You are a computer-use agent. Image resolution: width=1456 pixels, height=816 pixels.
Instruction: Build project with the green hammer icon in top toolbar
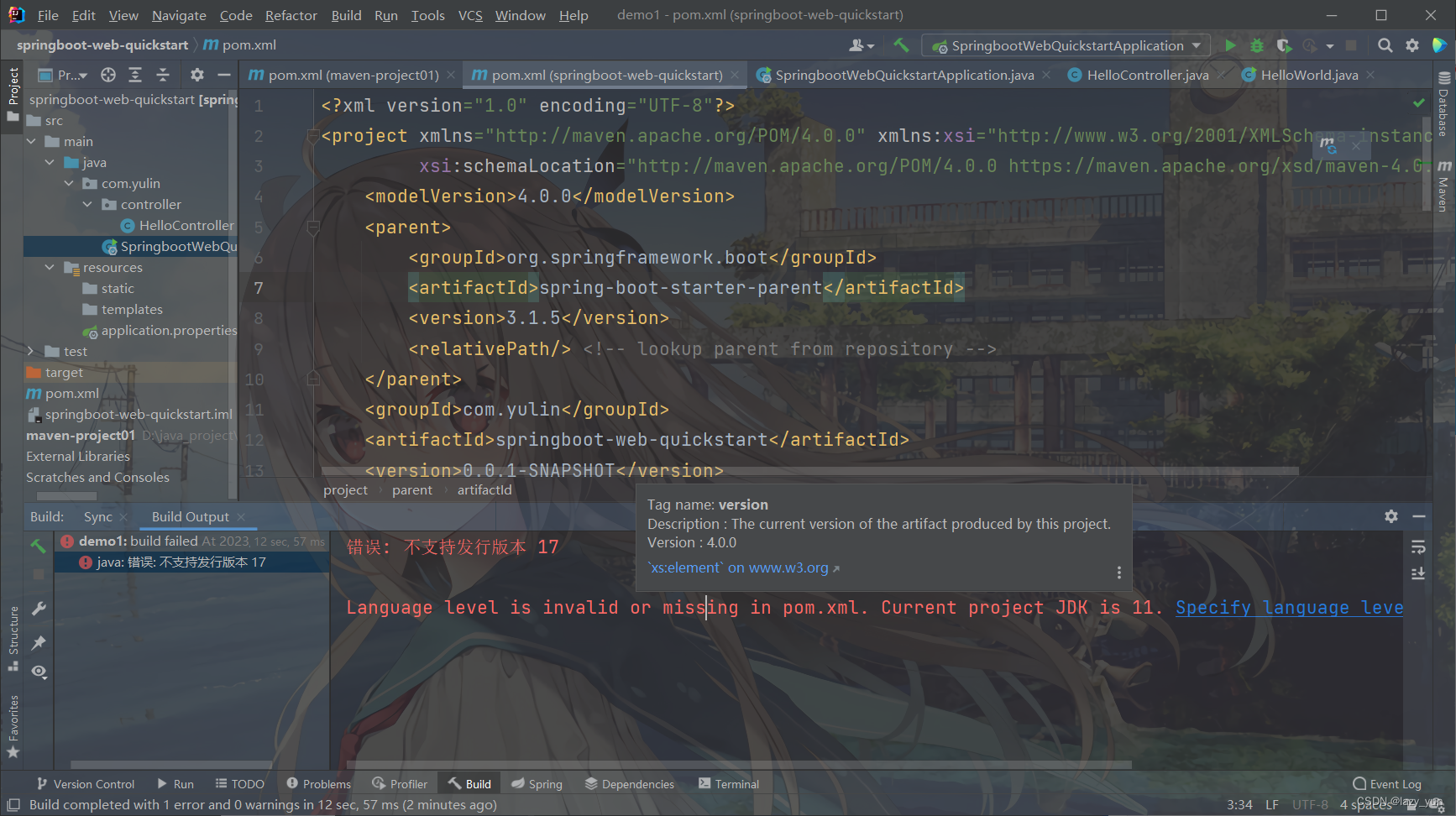[901, 45]
